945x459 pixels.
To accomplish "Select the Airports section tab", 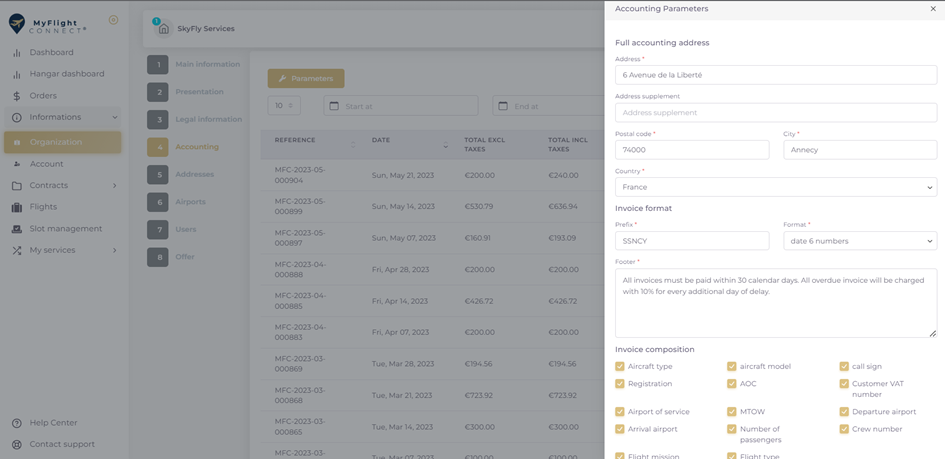I will pyautogui.click(x=190, y=202).
